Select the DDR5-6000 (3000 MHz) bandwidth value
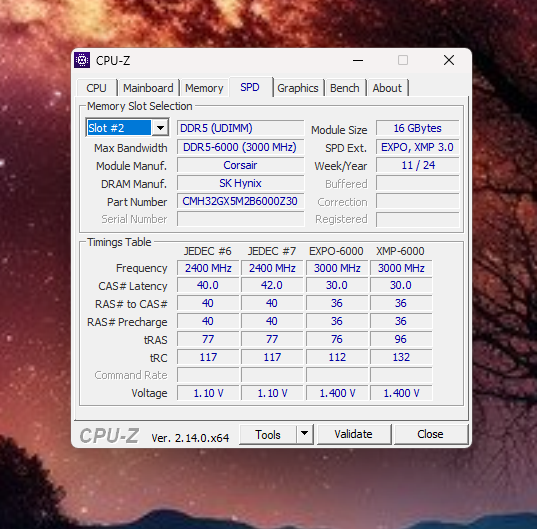 [x=240, y=147]
